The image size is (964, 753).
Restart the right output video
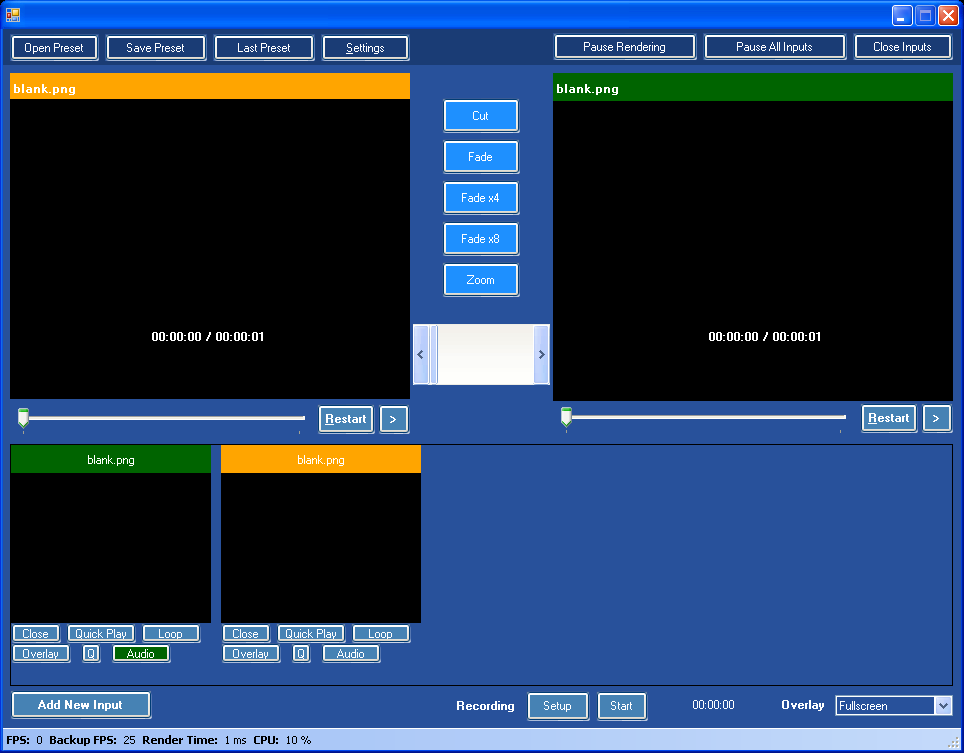(x=889, y=418)
